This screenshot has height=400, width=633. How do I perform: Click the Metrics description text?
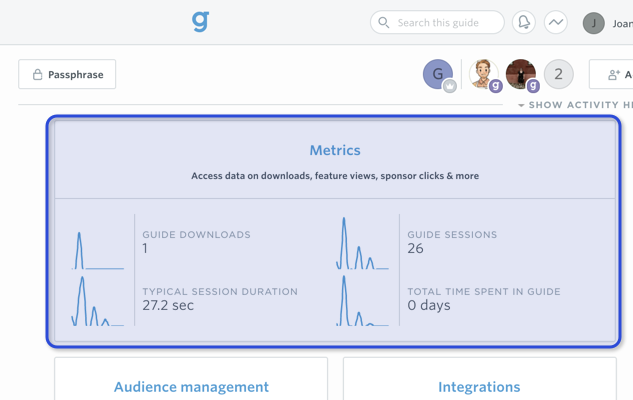(x=335, y=176)
